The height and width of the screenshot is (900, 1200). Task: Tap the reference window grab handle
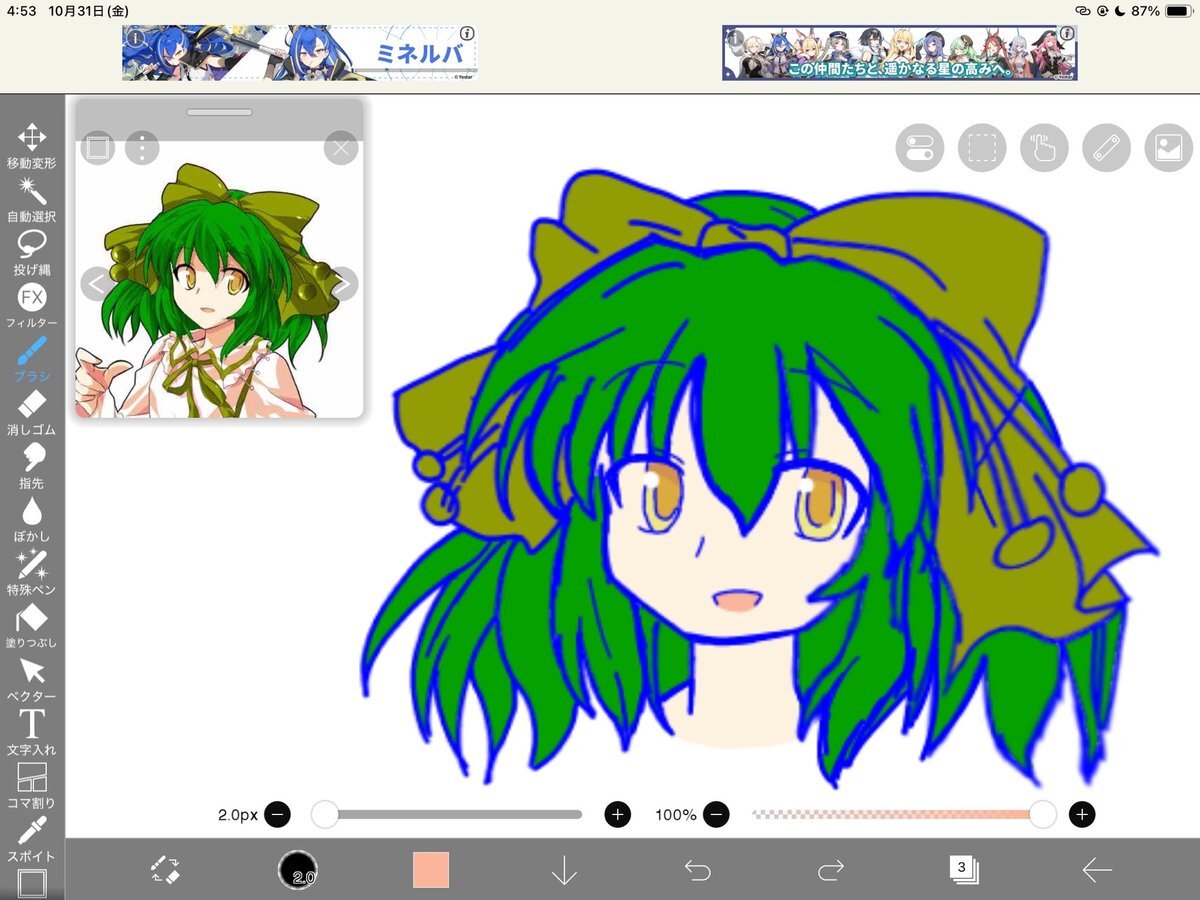219,112
